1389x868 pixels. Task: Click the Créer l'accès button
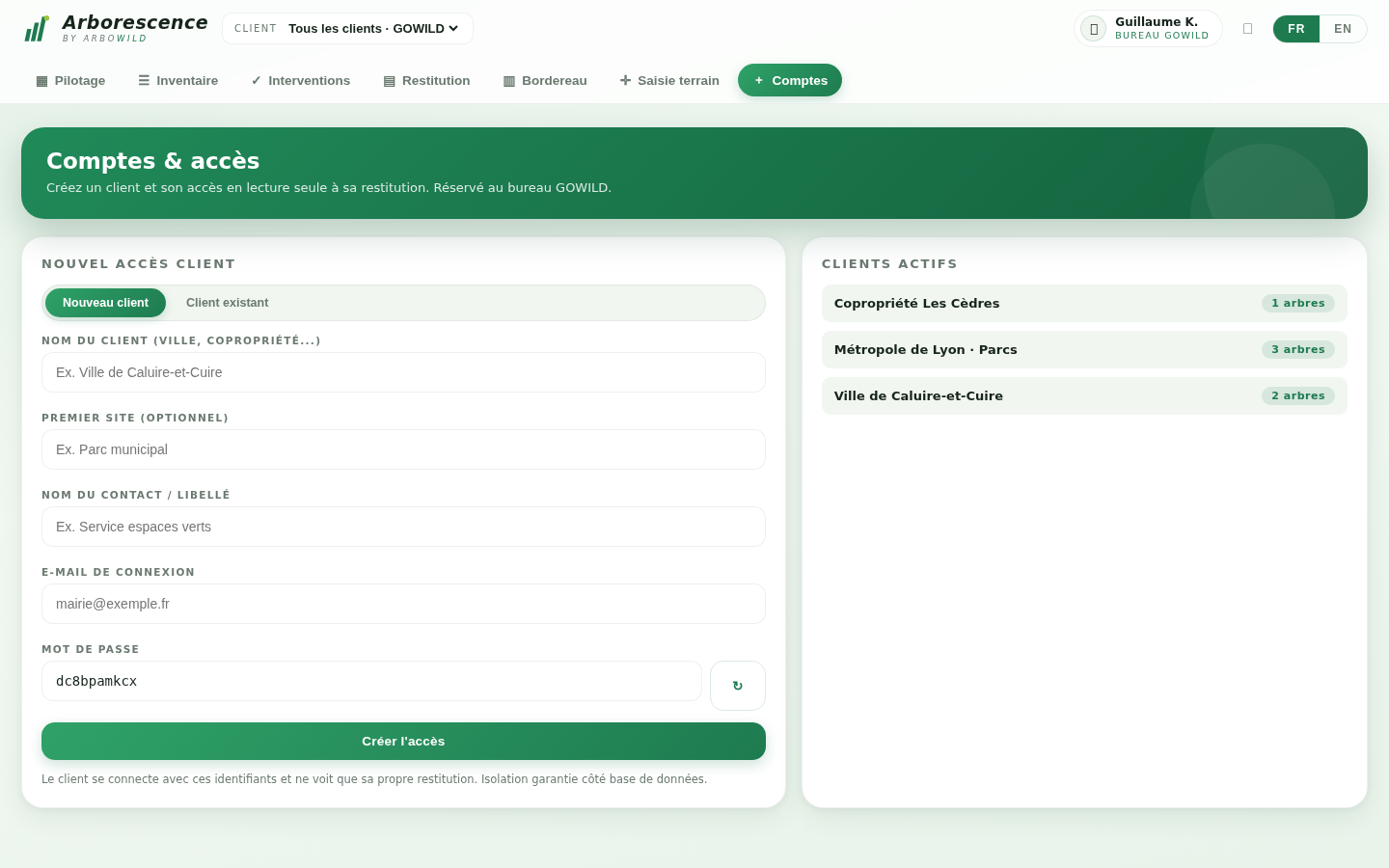coord(403,741)
